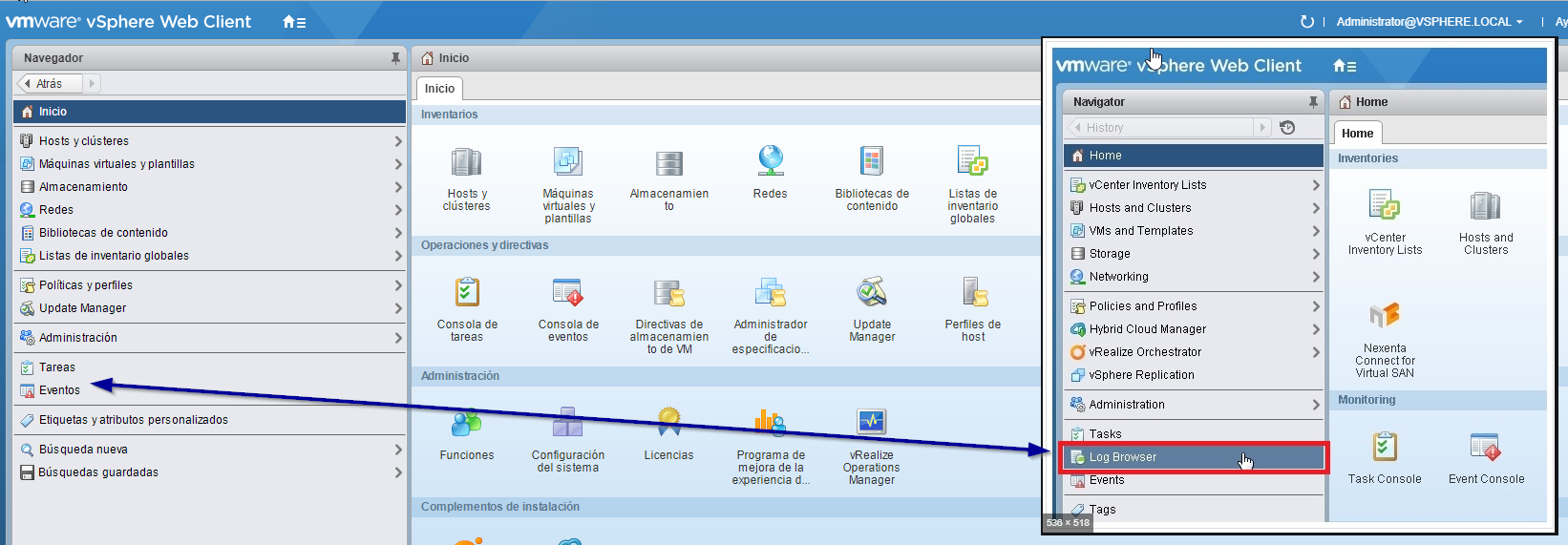This screenshot has width=1568, height=545.
Task: Open Directivas de almacenamiento de VM icon
Action: pos(669,293)
